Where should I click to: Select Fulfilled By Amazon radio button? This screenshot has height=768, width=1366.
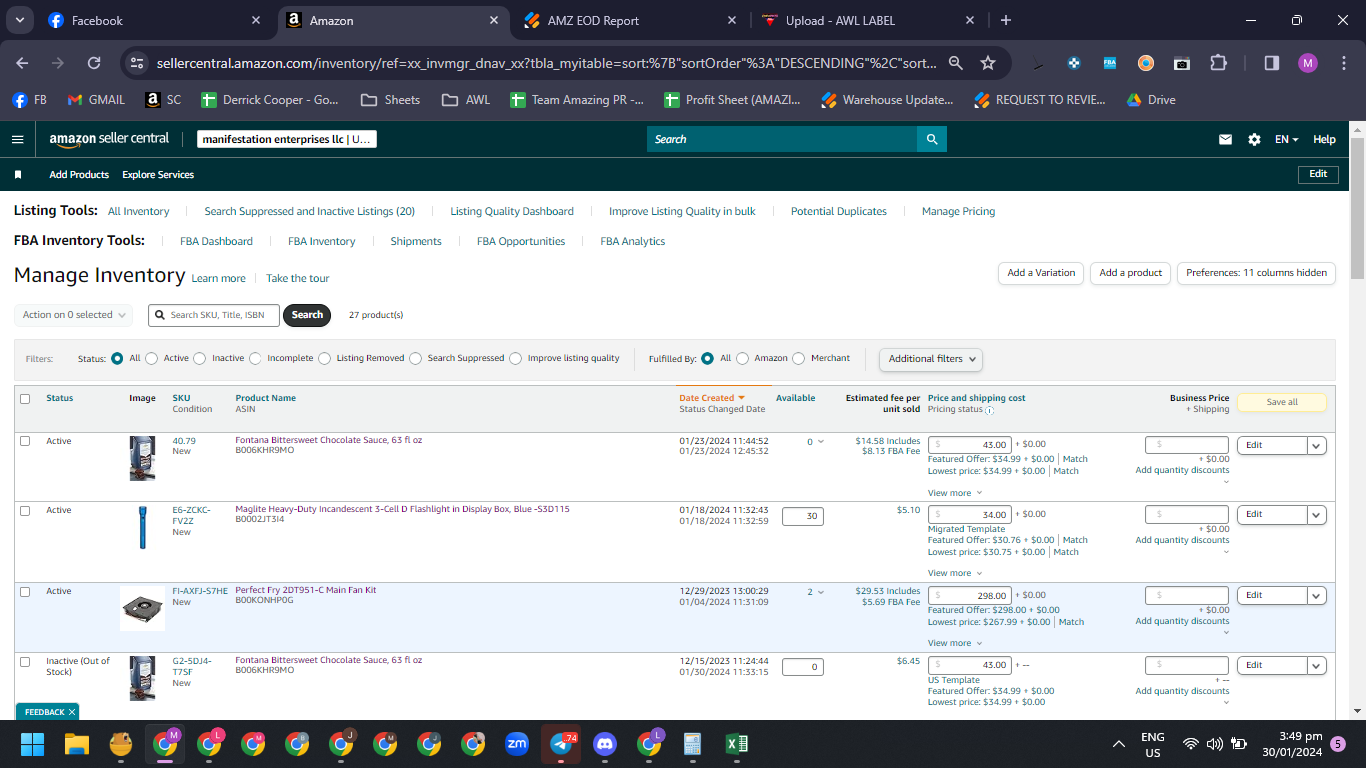[742, 358]
